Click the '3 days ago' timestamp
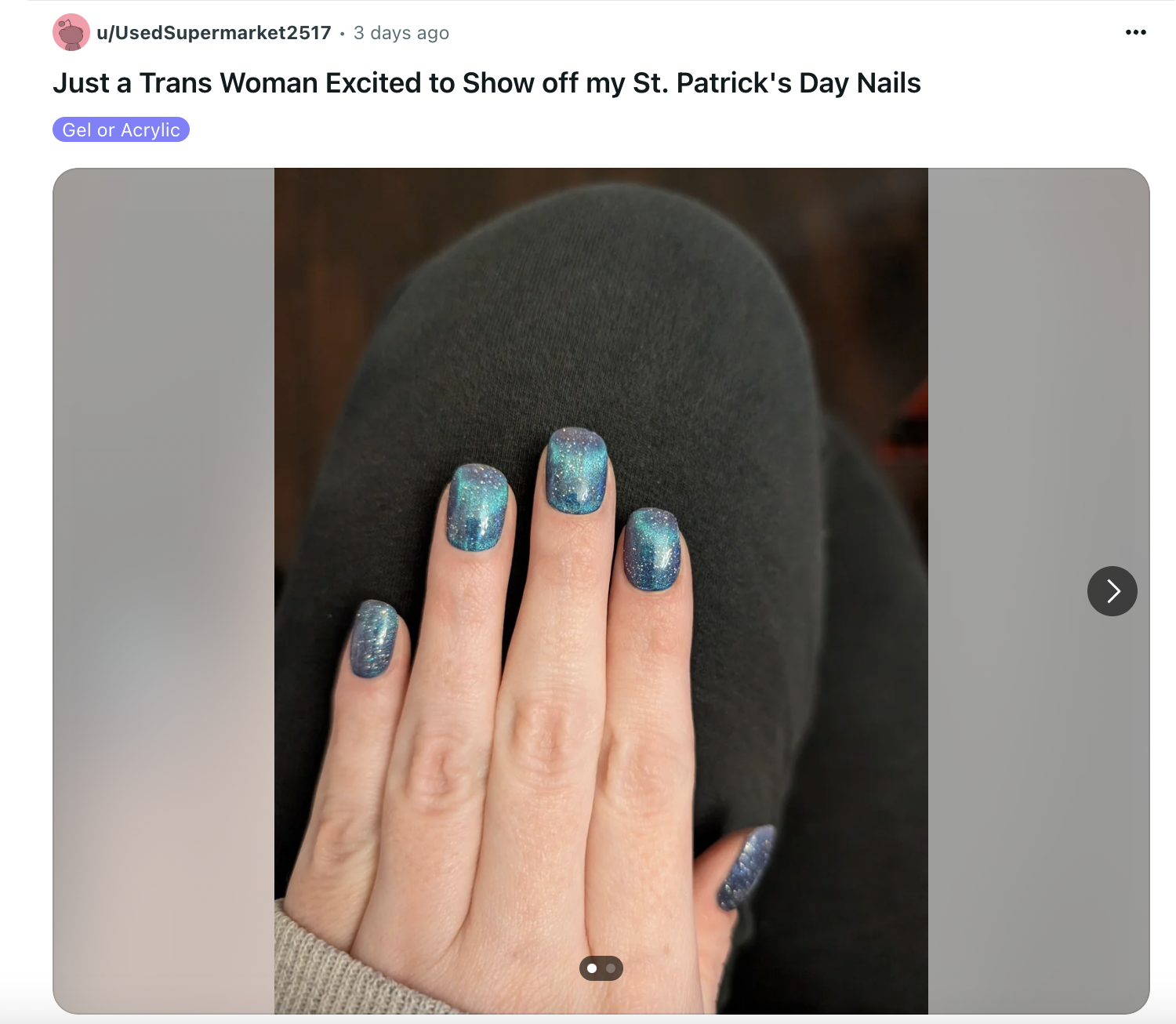1176x1024 pixels. 401,33
